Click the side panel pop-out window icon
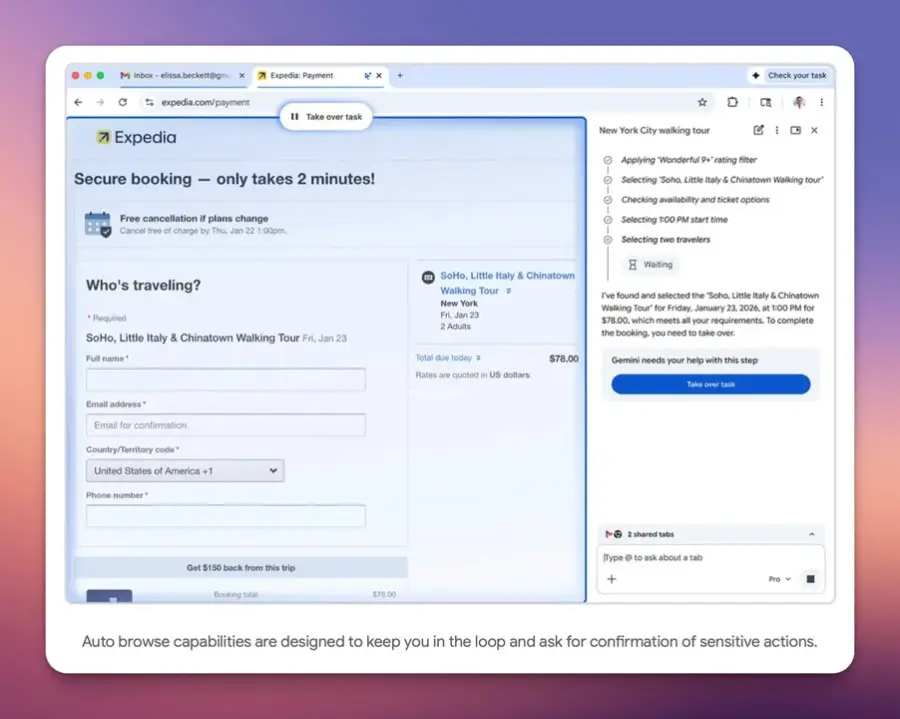The height and width of the screenshot is (719, 900). coord(796,130)
